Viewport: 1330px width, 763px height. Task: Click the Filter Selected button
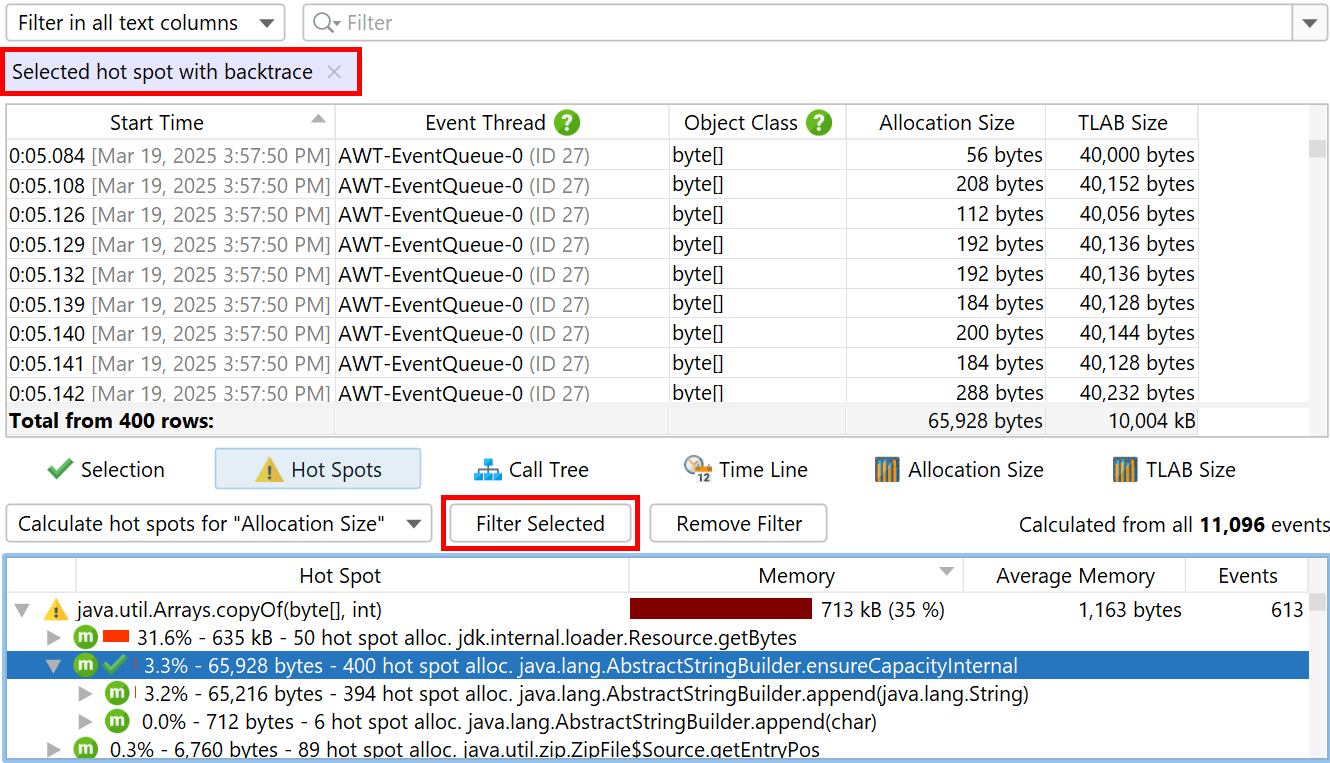coord(540,524)
